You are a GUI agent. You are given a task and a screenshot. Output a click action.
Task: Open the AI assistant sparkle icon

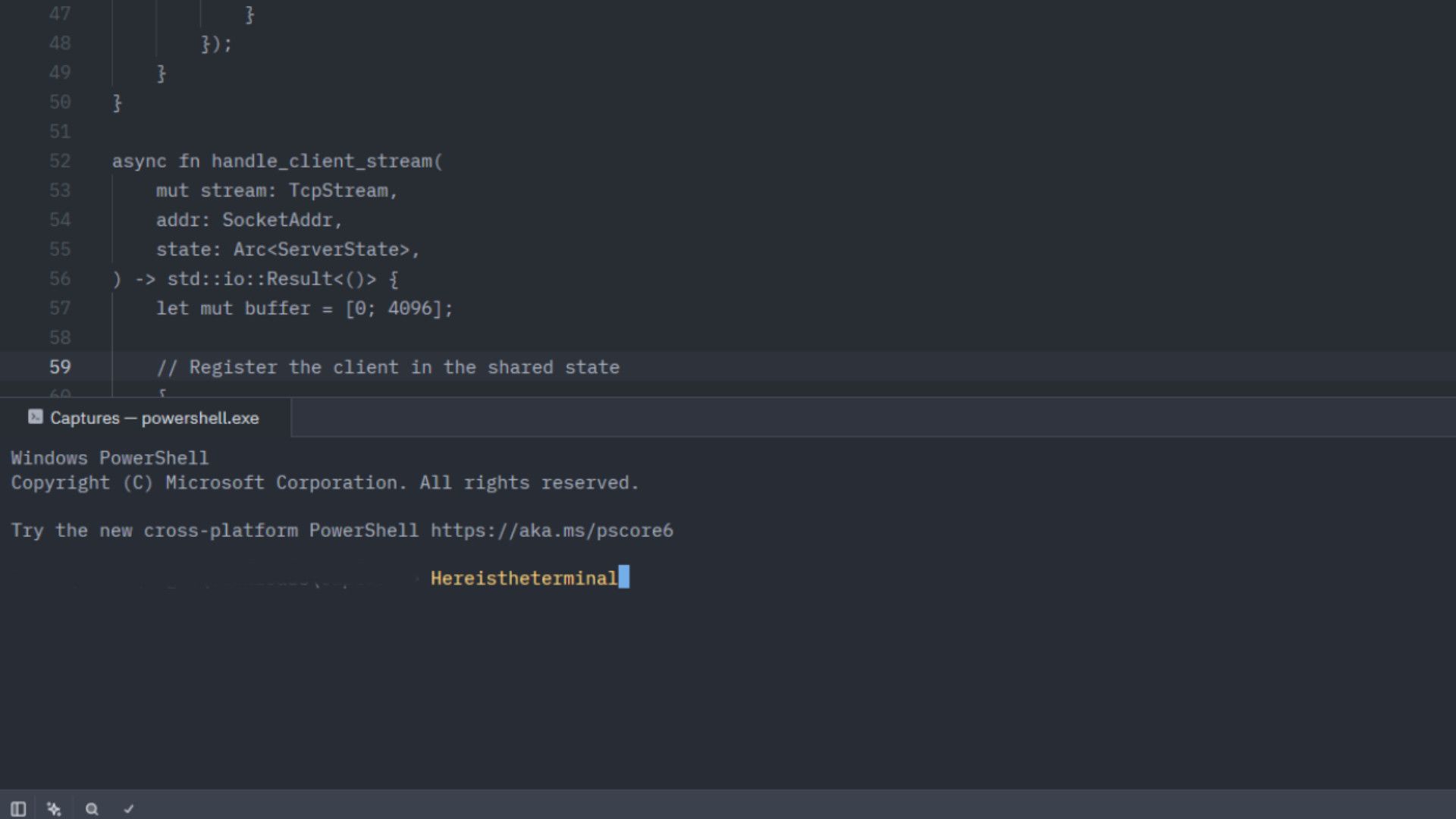[x=54, y=809]
